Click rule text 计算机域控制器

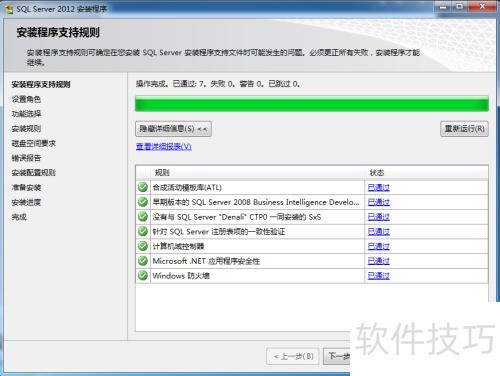(x=178, y=246)
